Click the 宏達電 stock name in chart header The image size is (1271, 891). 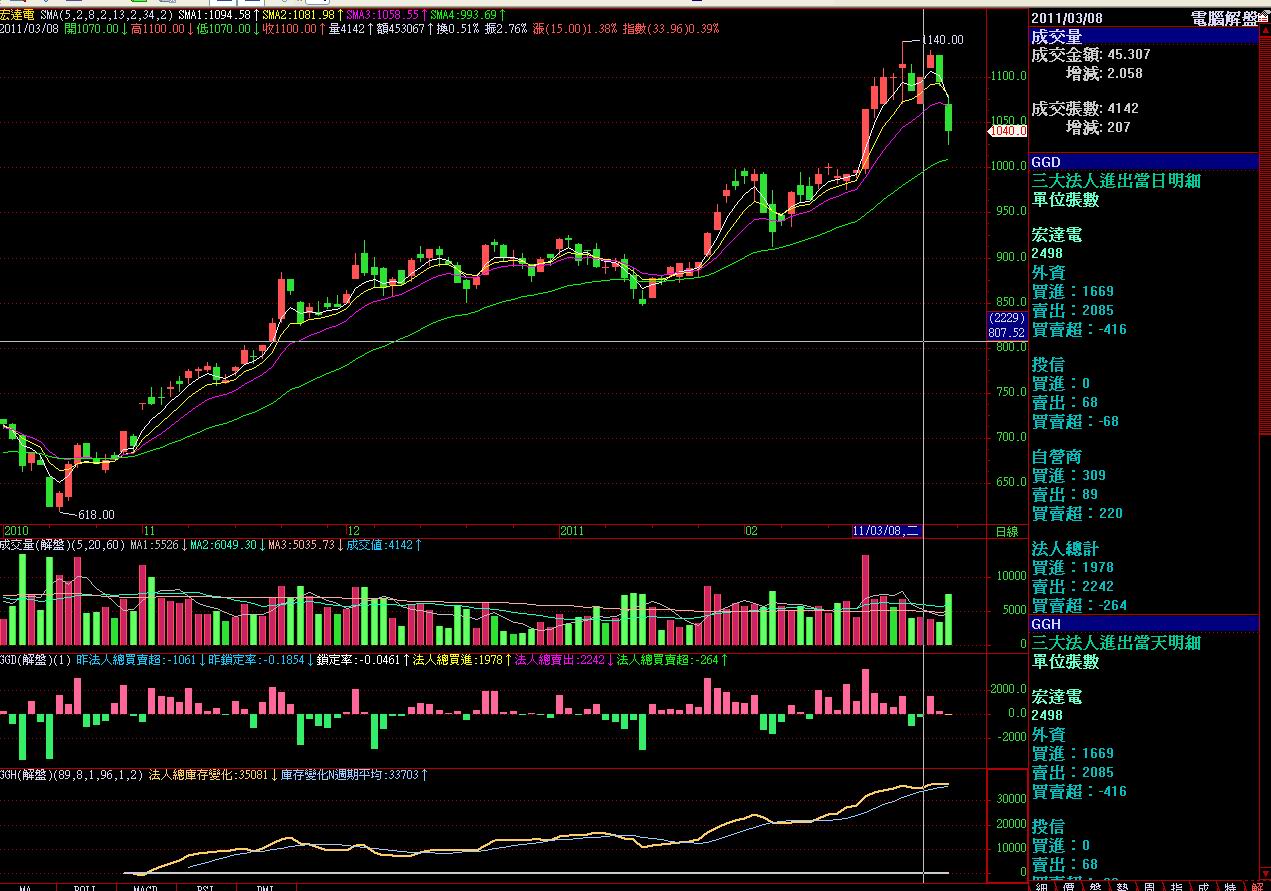[18, 14]
